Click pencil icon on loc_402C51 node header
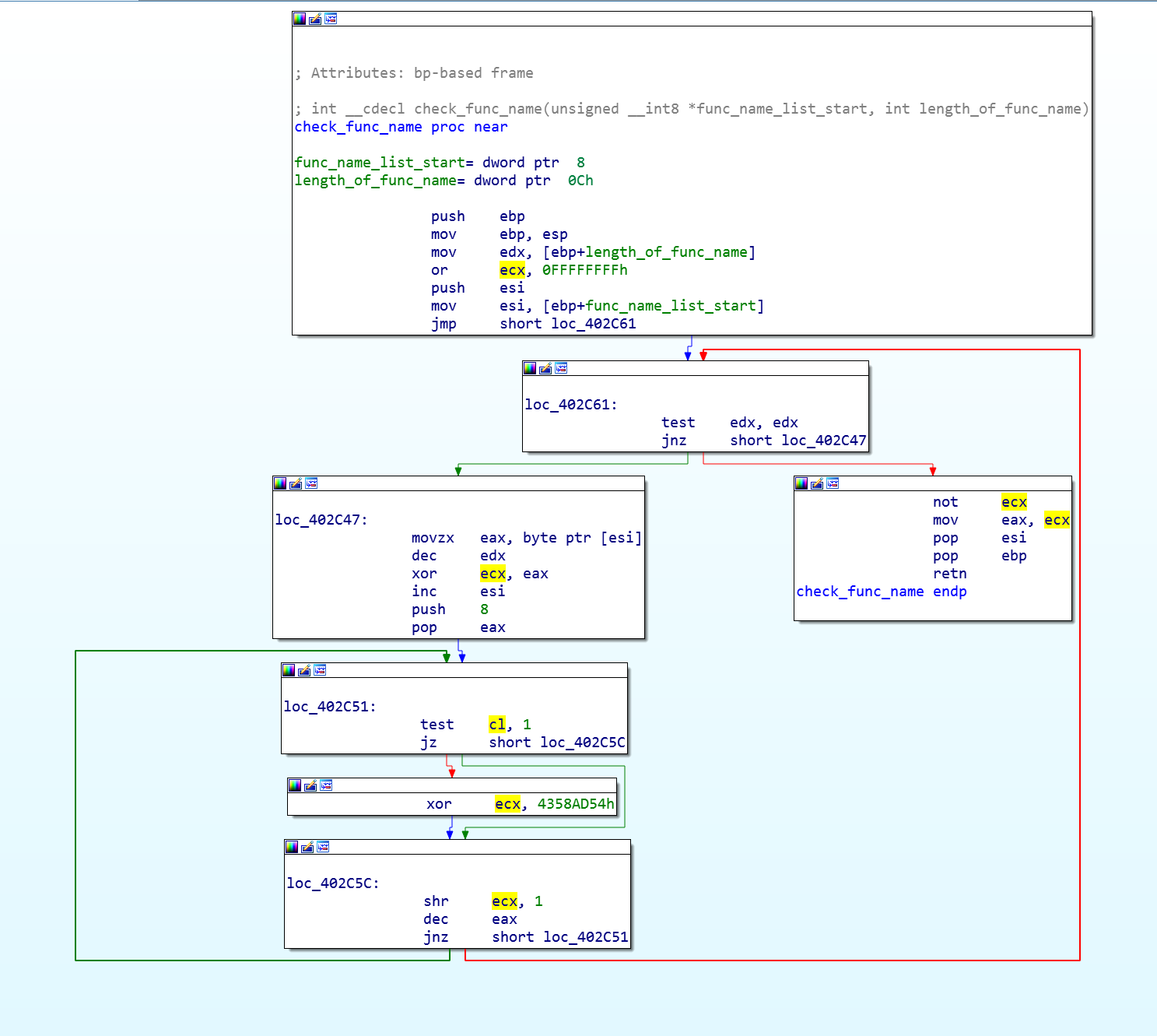 [304, 670]
